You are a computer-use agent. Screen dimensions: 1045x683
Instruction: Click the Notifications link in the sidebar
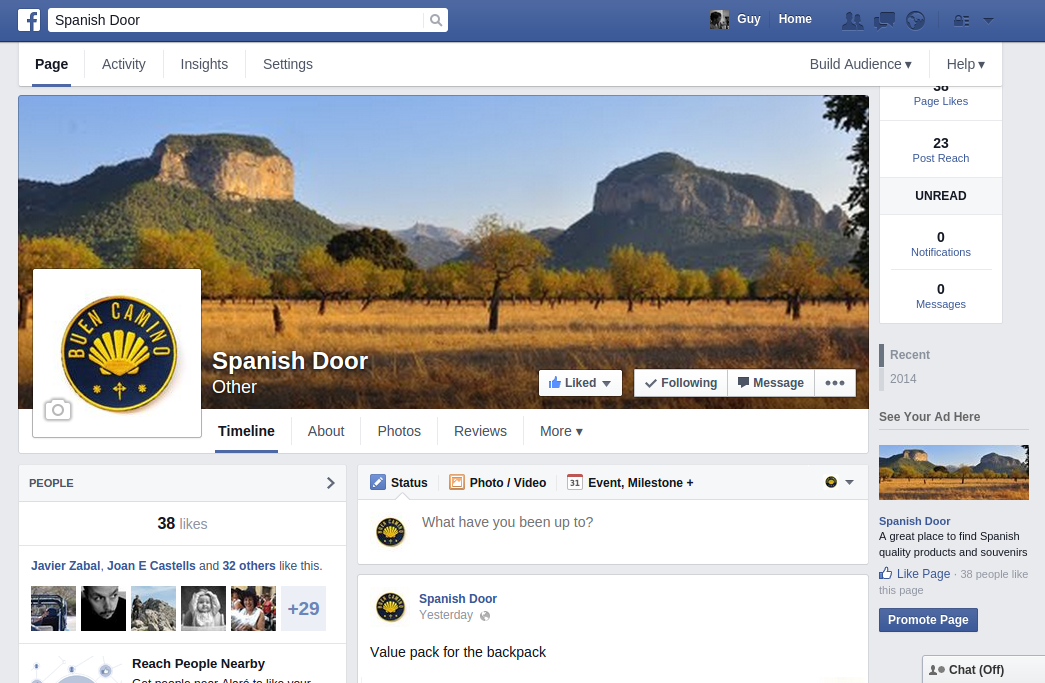pyautogui.click(x=940, y=252)
